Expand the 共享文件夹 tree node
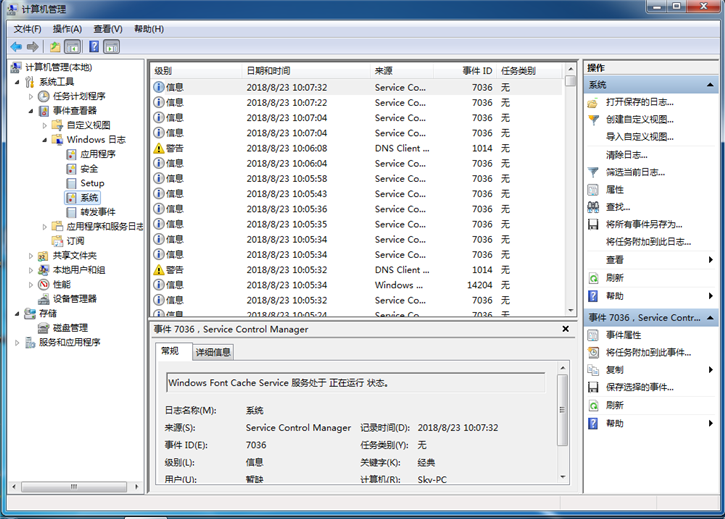 point(31,255)
